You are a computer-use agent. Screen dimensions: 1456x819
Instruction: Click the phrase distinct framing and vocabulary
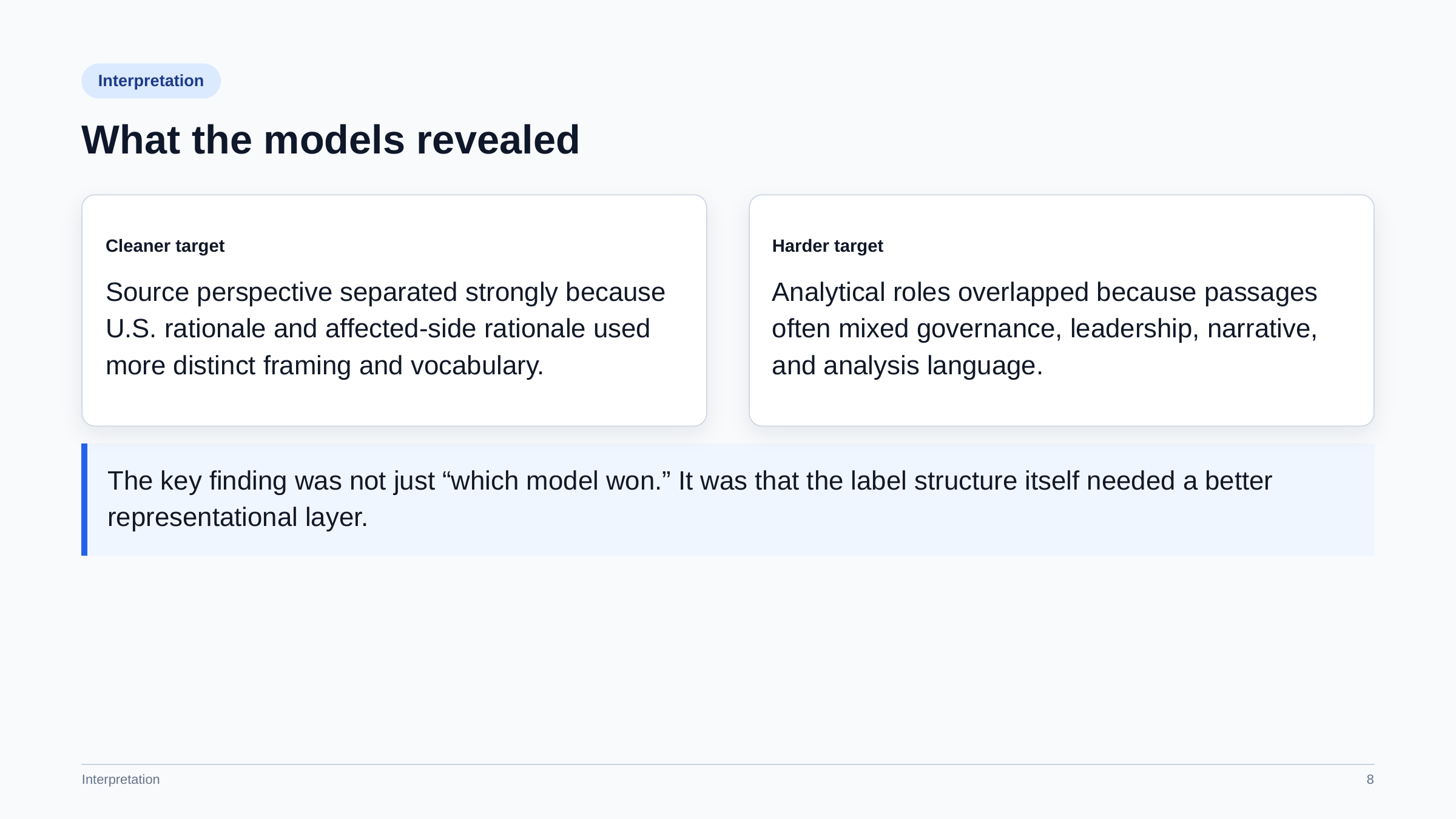[358, 366]
